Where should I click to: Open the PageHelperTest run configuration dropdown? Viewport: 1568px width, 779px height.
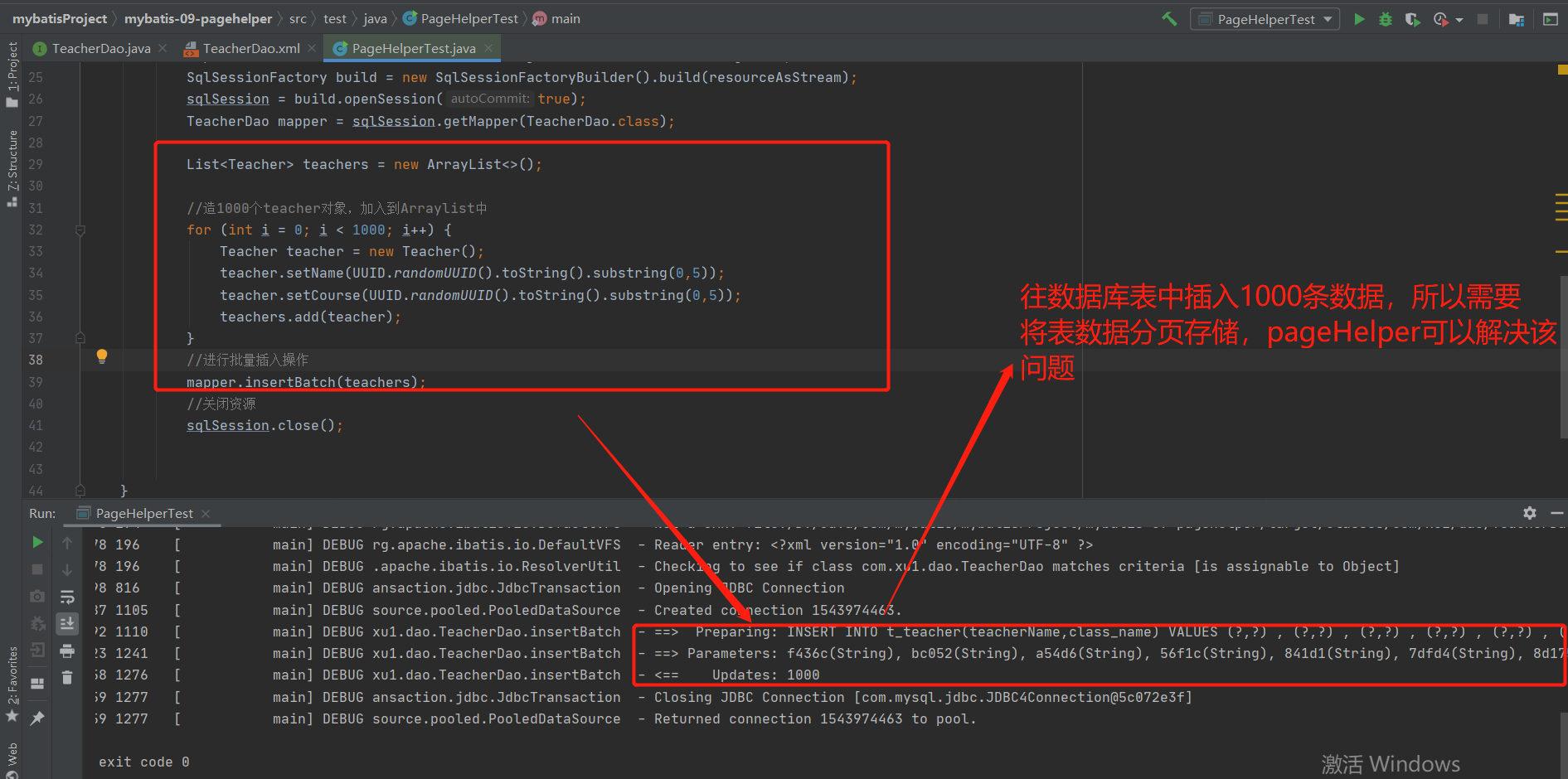click(x=1265, y=19)
